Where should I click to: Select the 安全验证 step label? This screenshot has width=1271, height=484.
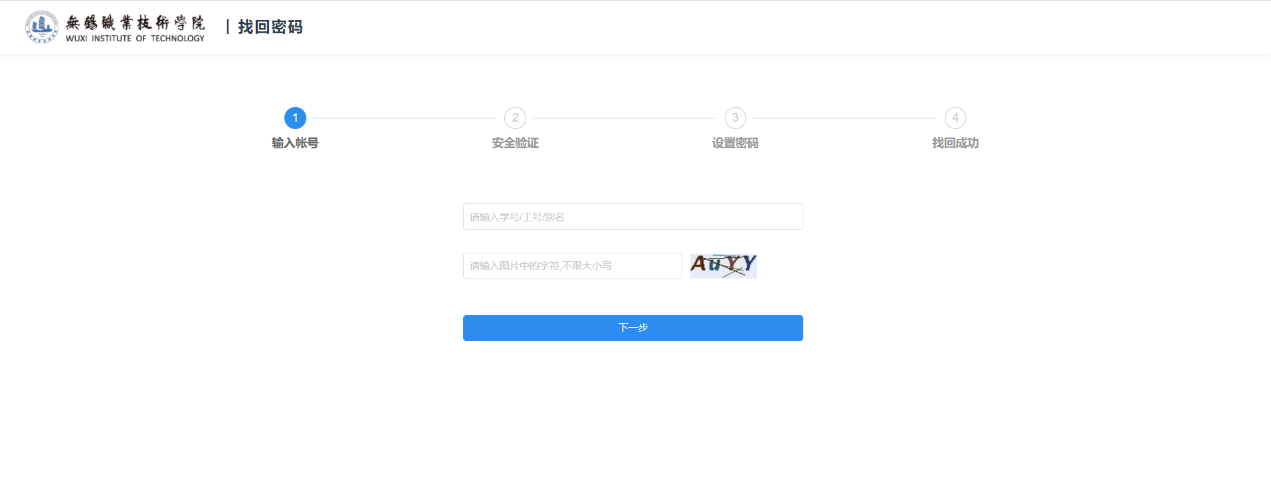point(515,143)
